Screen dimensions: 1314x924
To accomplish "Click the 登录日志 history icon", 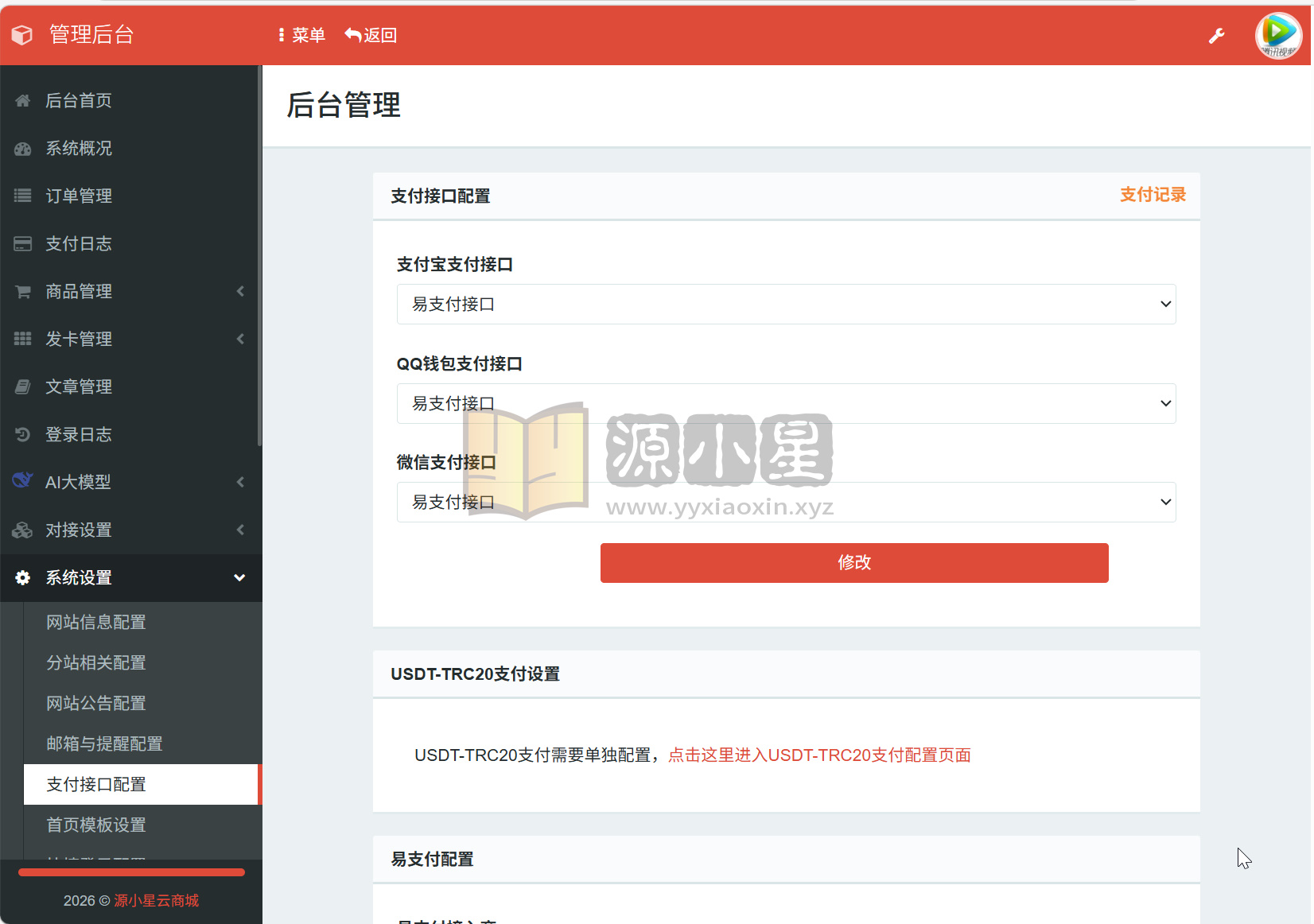I will tap(22, 434).
